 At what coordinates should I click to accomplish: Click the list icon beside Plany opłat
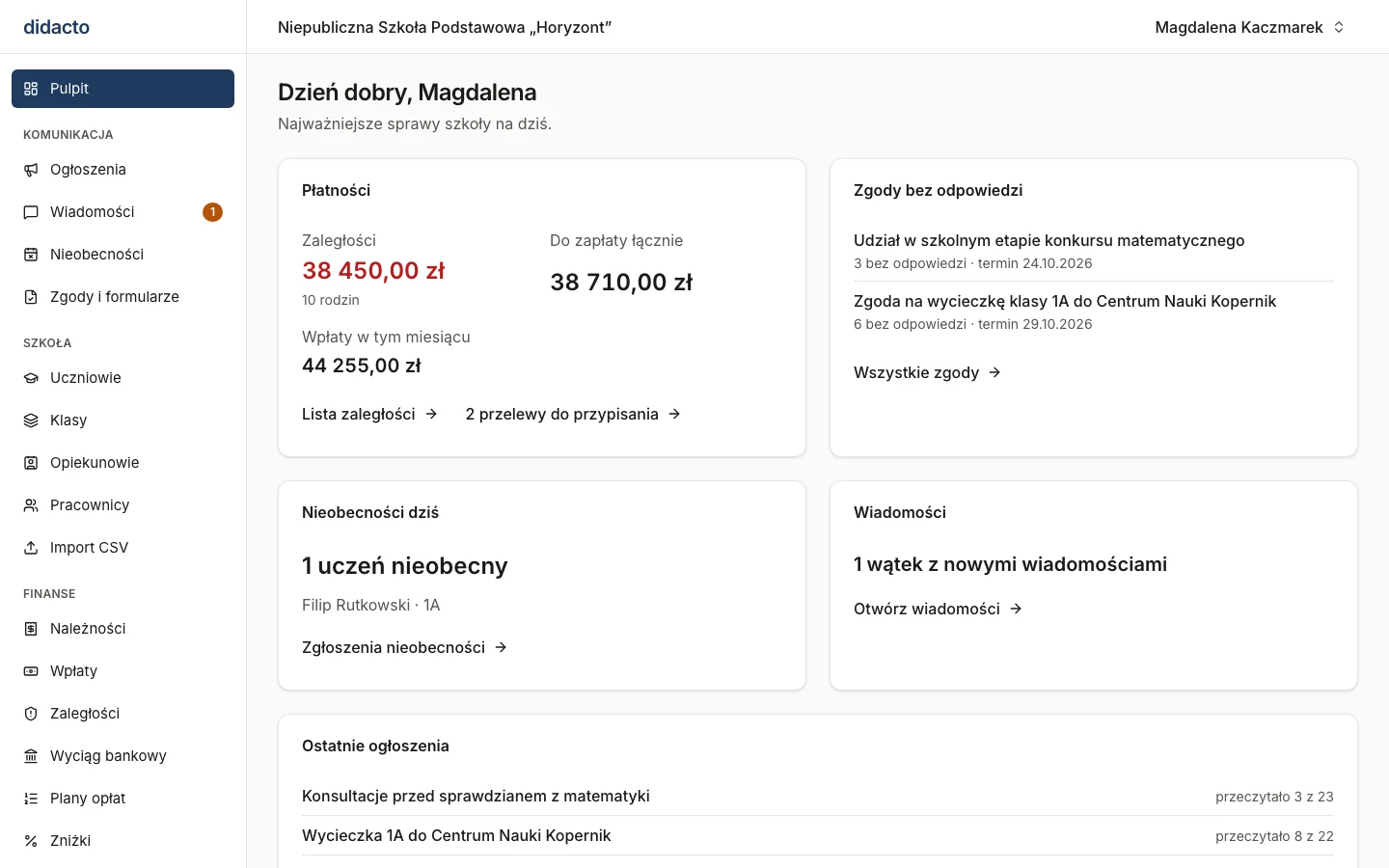click(x=31, y=799)
